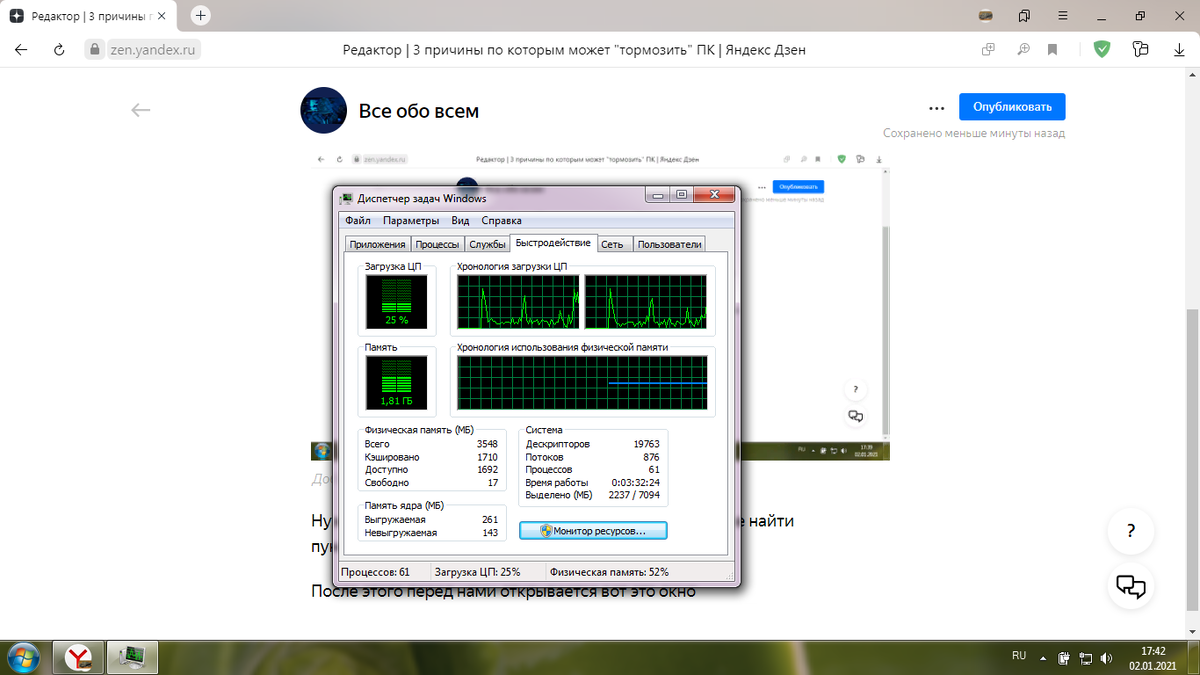The height and width of the screenshot is (675, 1200).
Task: Open the browser bookmarks panel icon
Action: pos(1024,15)
